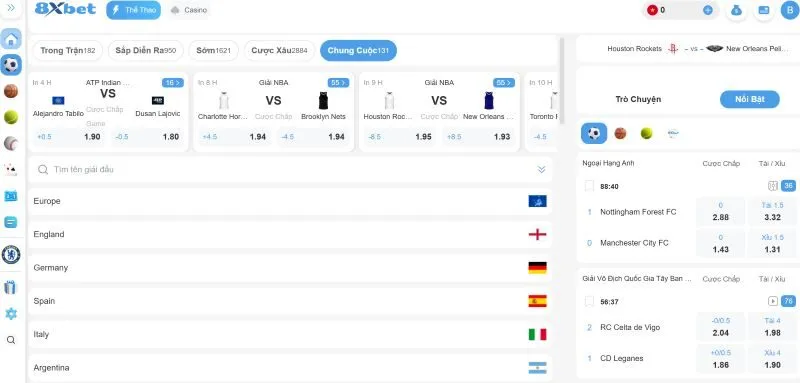Screen dimensions: 800x383
Task: Expand the Italy region row
Action: pyautogui.click(x=290, y=334)
